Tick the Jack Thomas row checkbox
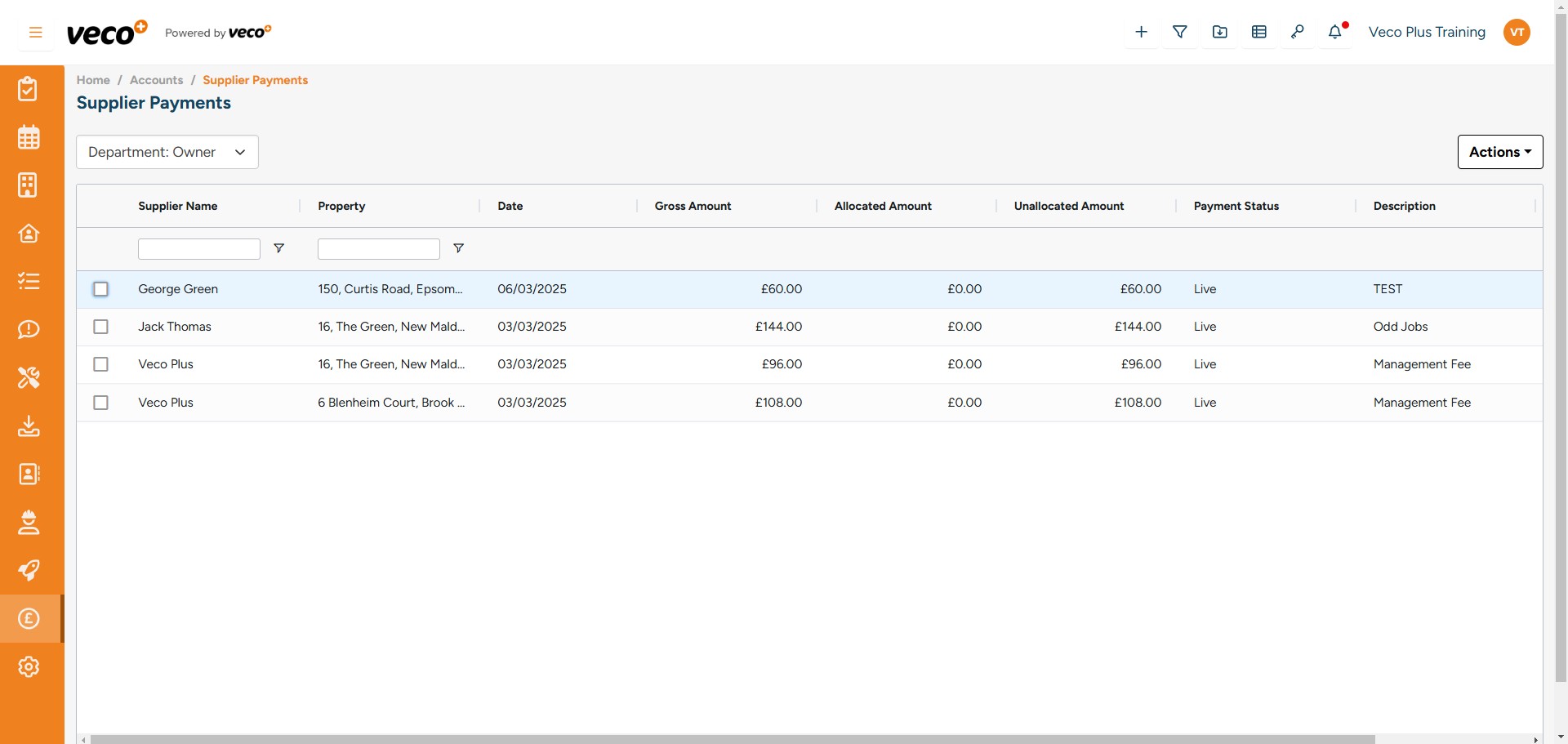Image resolution: width=1568 pixels, height=744 pixels. point(101,327)
